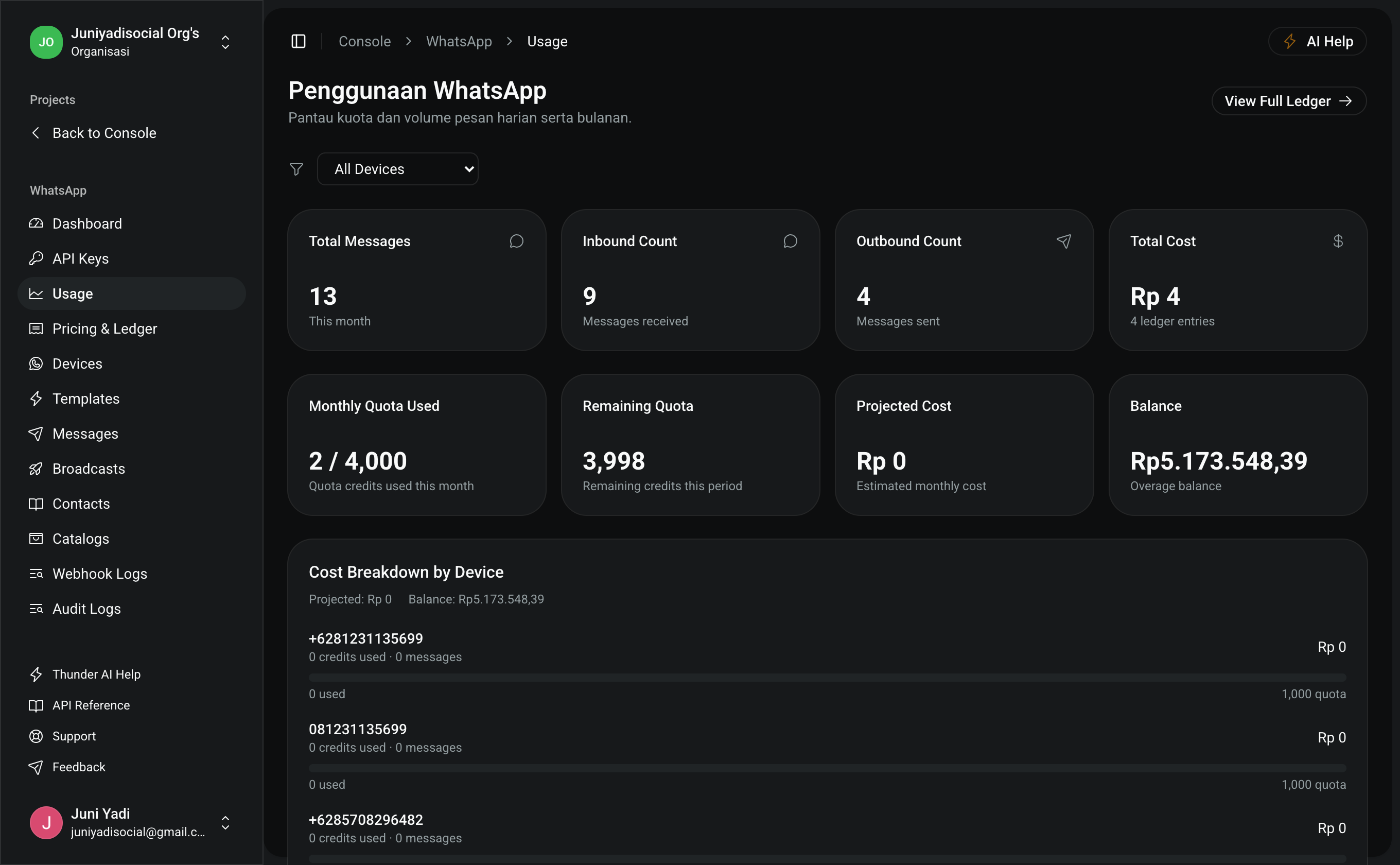The image size is (1400, 865).
Task: Click the +6285708296482 device number
Action: coord(366,820)
